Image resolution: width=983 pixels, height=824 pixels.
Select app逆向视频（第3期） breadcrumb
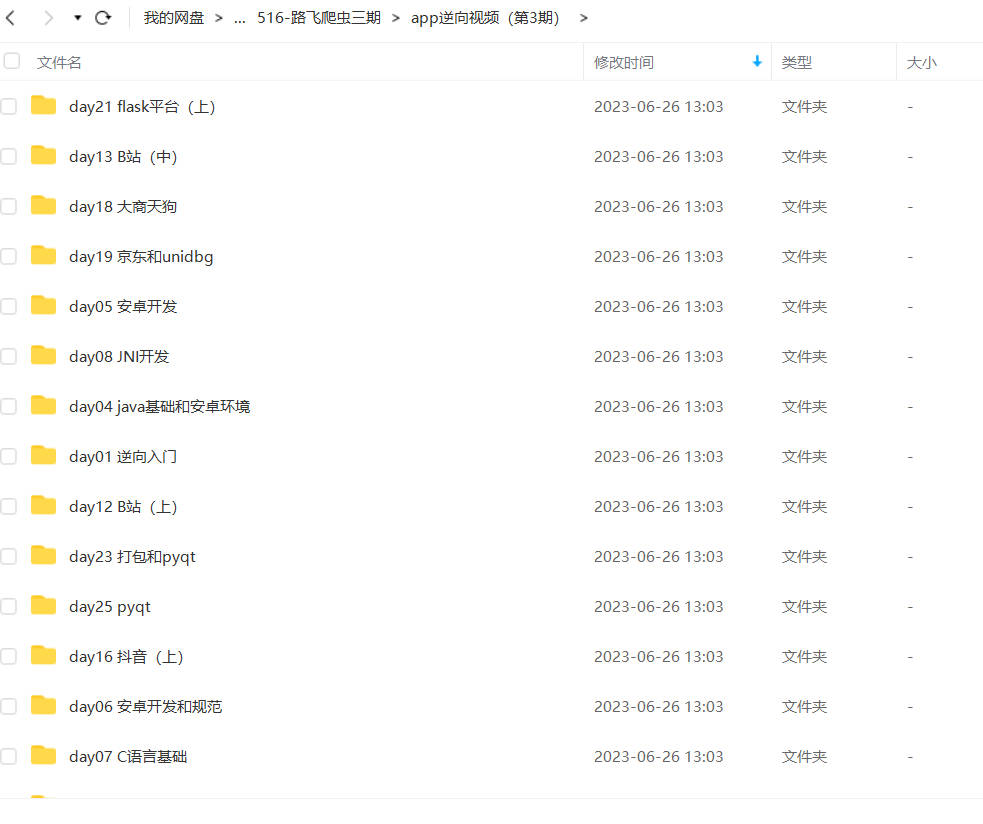tap(485, 18)
